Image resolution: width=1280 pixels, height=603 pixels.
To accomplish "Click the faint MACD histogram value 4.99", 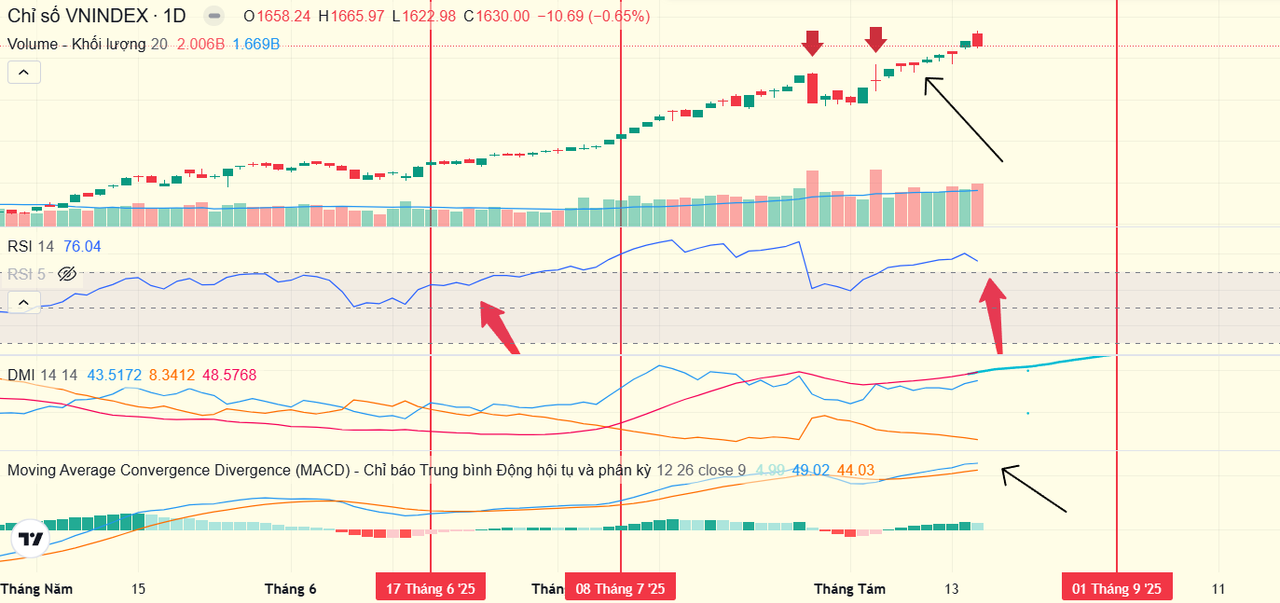I will pyautogui.click(x=770, y=470).
